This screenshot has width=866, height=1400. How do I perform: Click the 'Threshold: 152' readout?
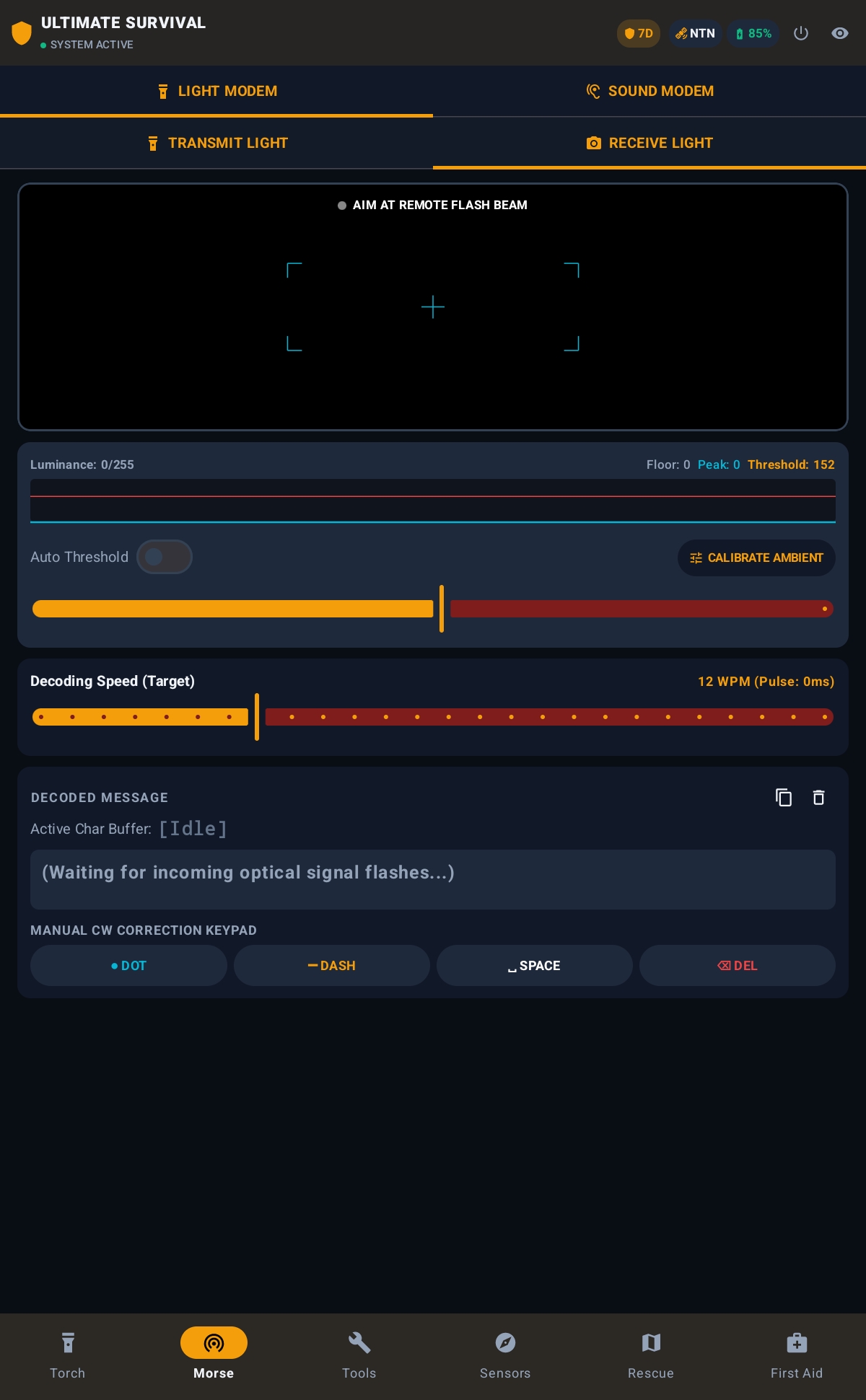[x=791, y=465]
